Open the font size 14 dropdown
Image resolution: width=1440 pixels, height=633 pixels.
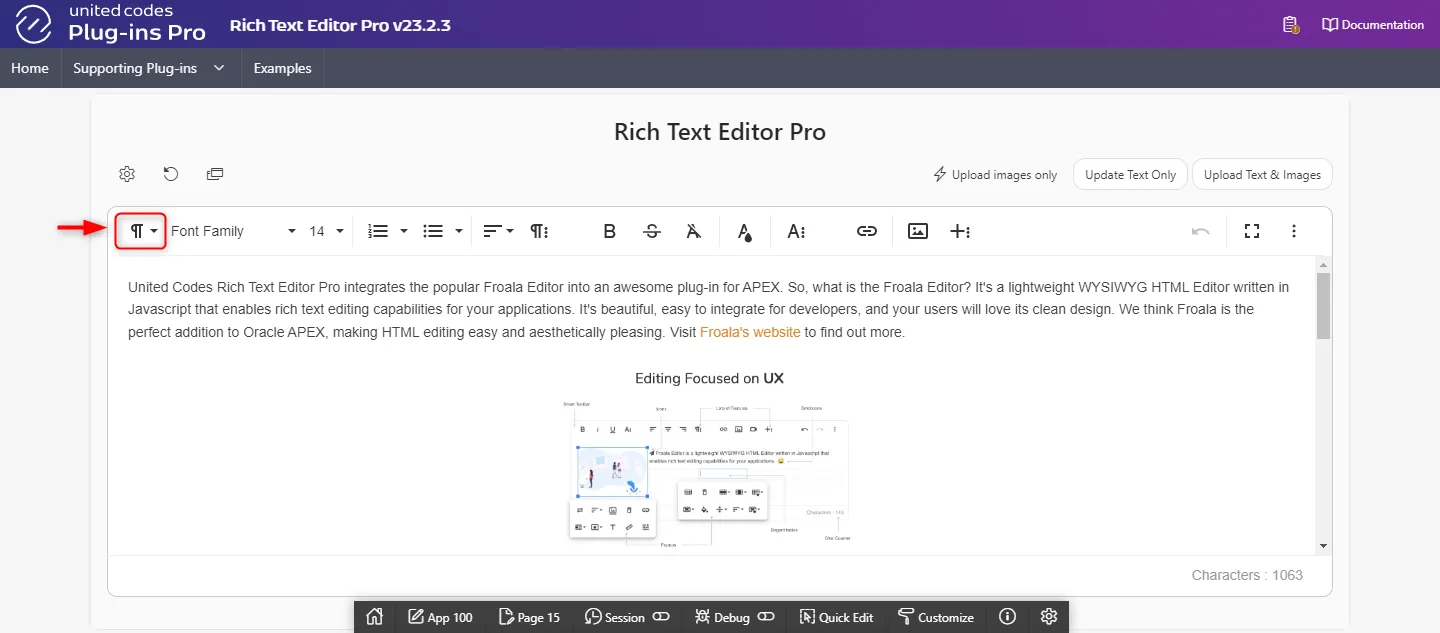coord(326,231)
